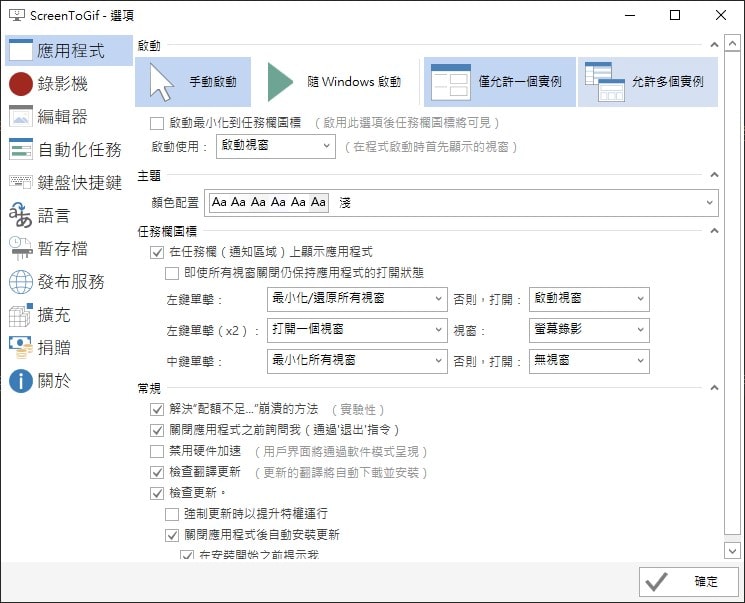The image size is (745, 603).
Task: Click the blue 關於 info icon
Action: coord(21,381)
